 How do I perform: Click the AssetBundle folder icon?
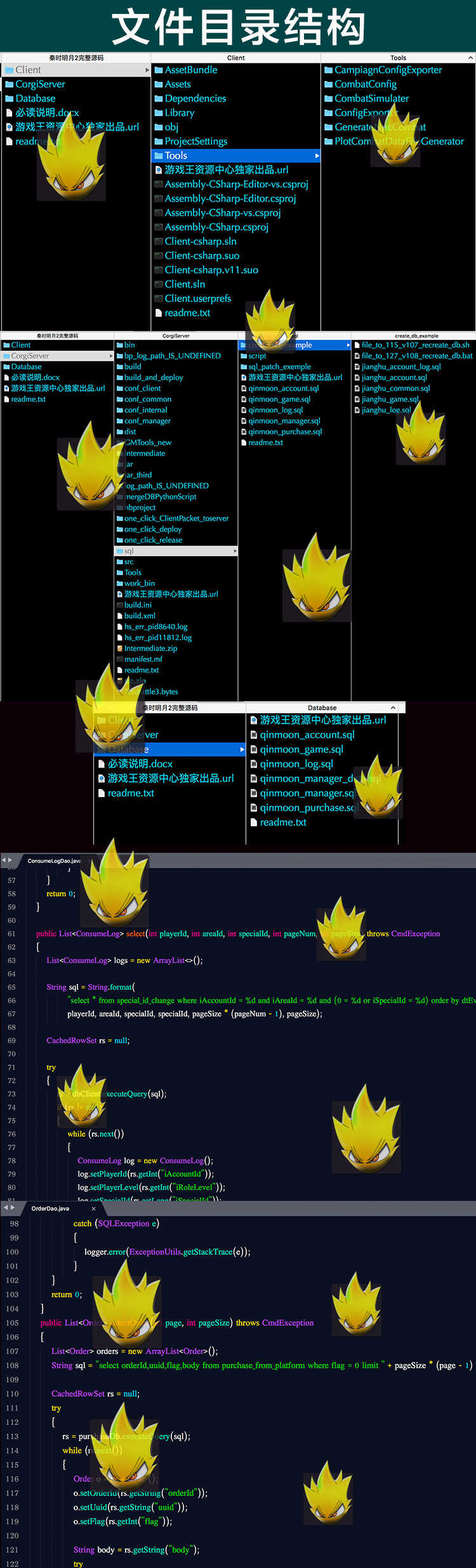coord(159,70)
